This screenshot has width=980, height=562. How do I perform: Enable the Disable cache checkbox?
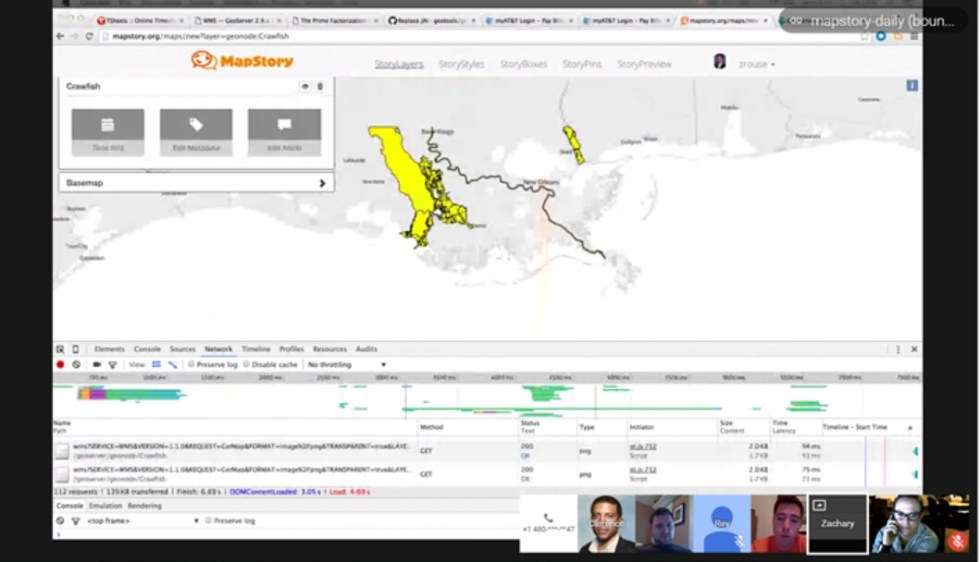point(246,364)
